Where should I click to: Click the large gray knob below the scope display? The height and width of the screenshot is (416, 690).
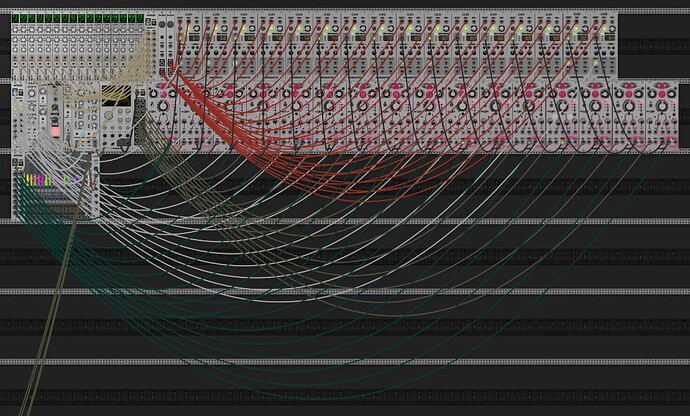[108, 116]
